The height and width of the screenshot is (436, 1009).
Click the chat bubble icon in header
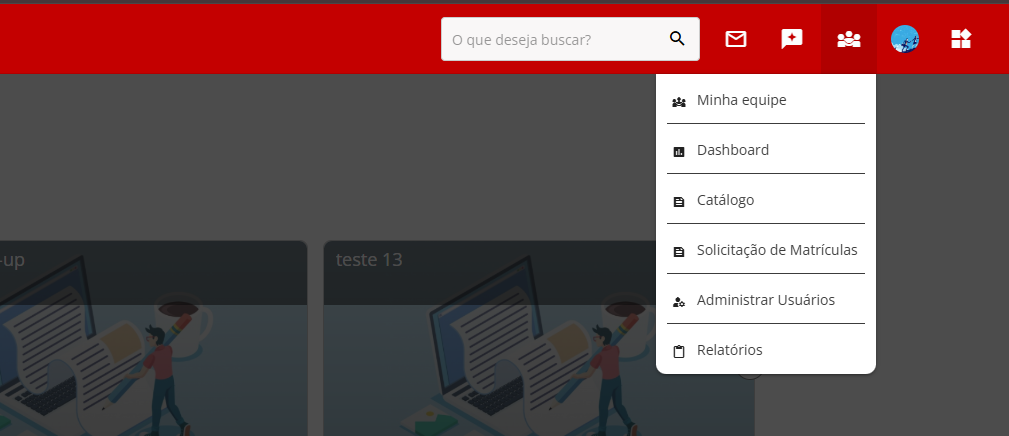point(792,39)
